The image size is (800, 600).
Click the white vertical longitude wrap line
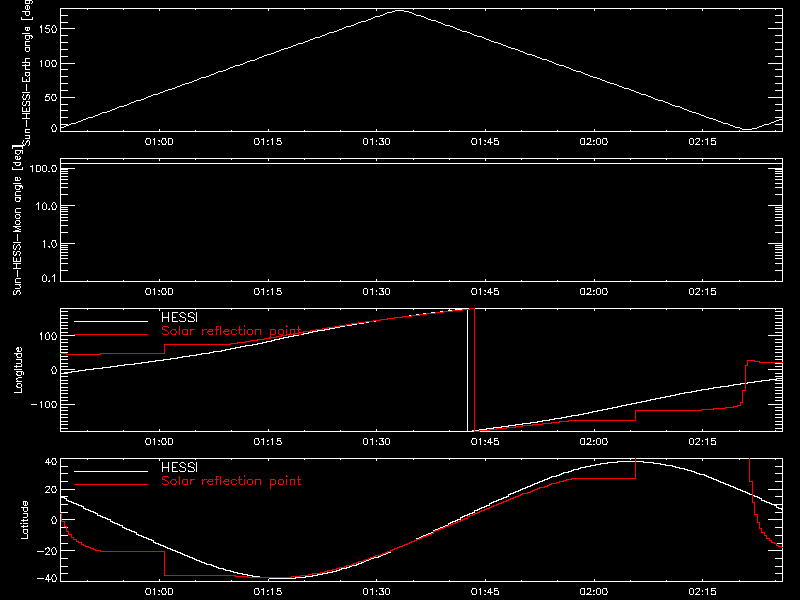[x=467, y=370]
